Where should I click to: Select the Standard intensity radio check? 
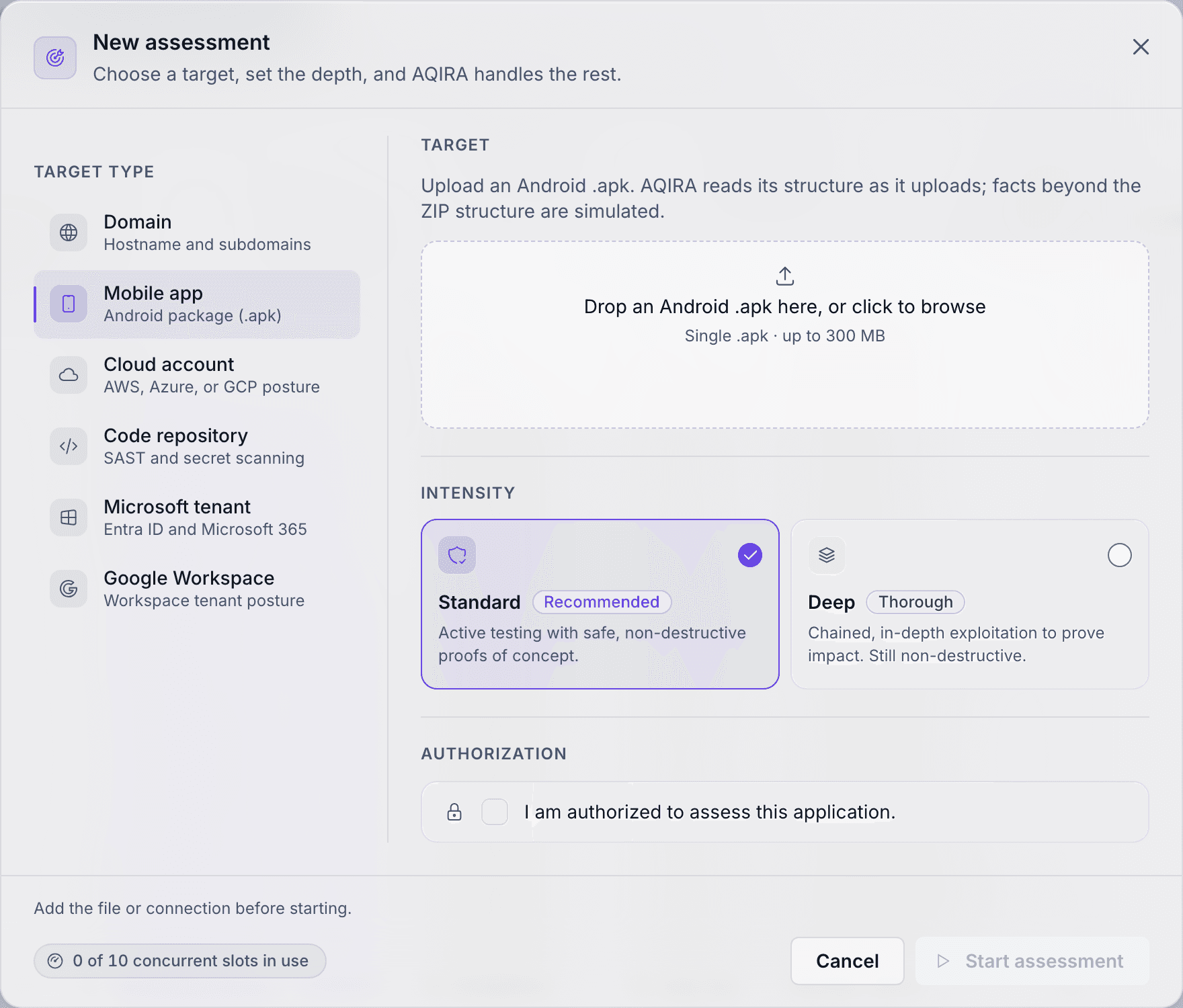(x=750, y=555)
